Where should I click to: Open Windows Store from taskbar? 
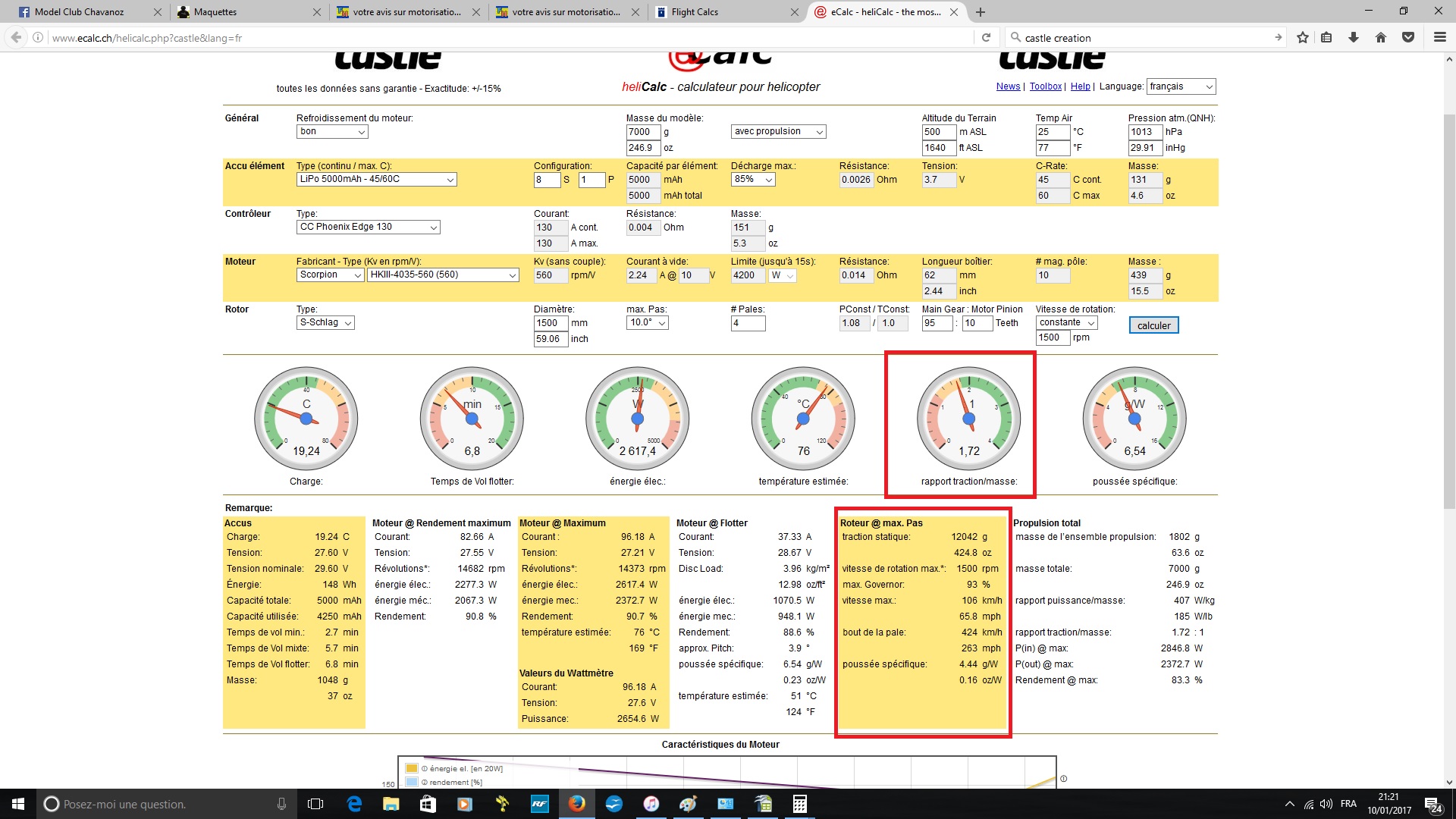[428, 804]
